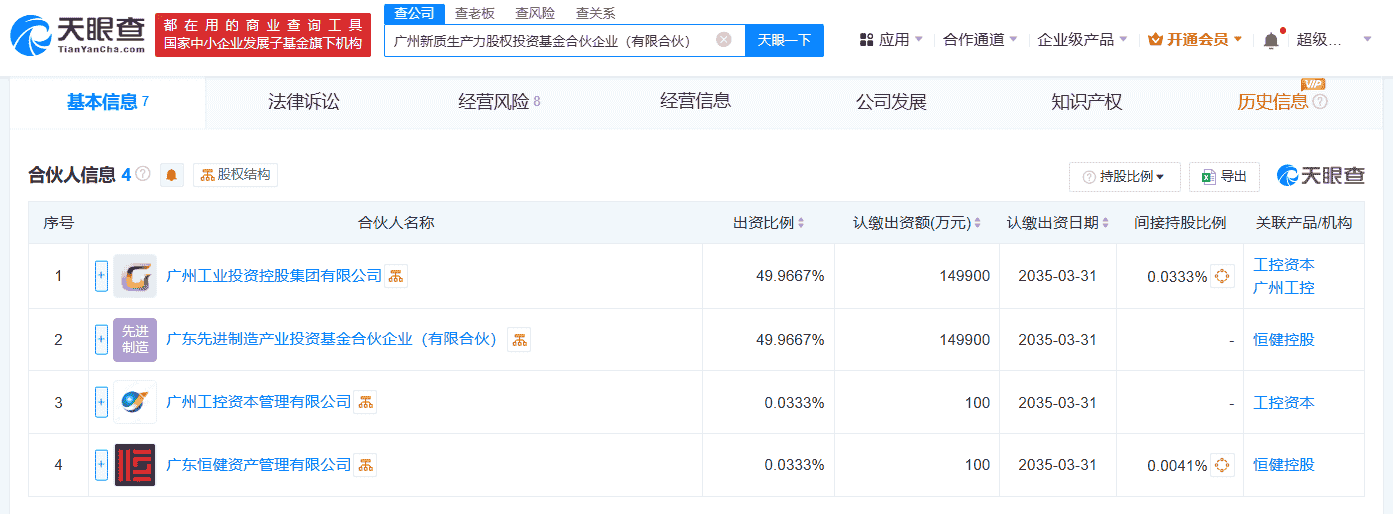Clear the search box with the X icon
Screen dimensions: 1393x514
tap(724, 40)
